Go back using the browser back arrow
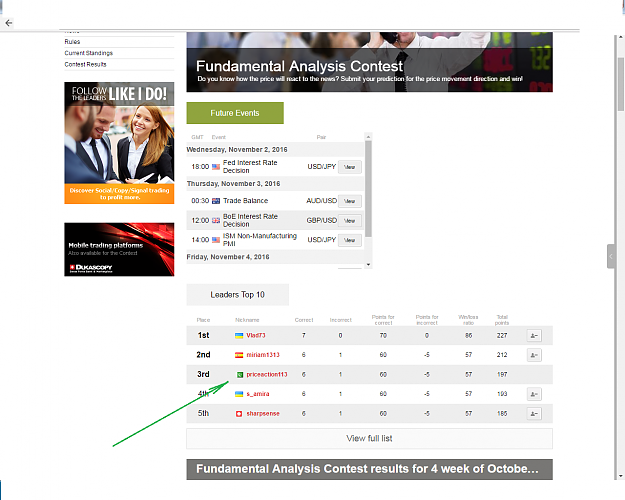The width and height of the screenshot is (625, 500). pyautogui.click(x=9, y=23)
